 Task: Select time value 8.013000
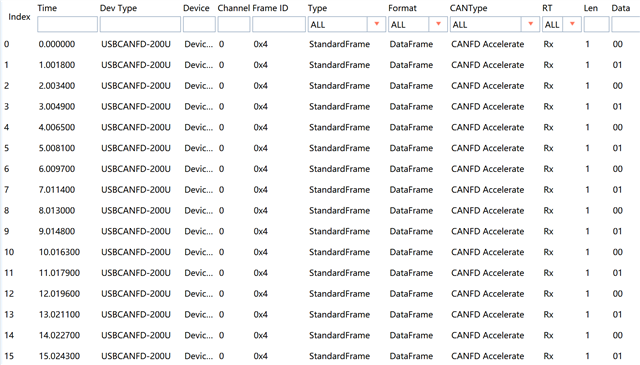click(x=57, y=211)
